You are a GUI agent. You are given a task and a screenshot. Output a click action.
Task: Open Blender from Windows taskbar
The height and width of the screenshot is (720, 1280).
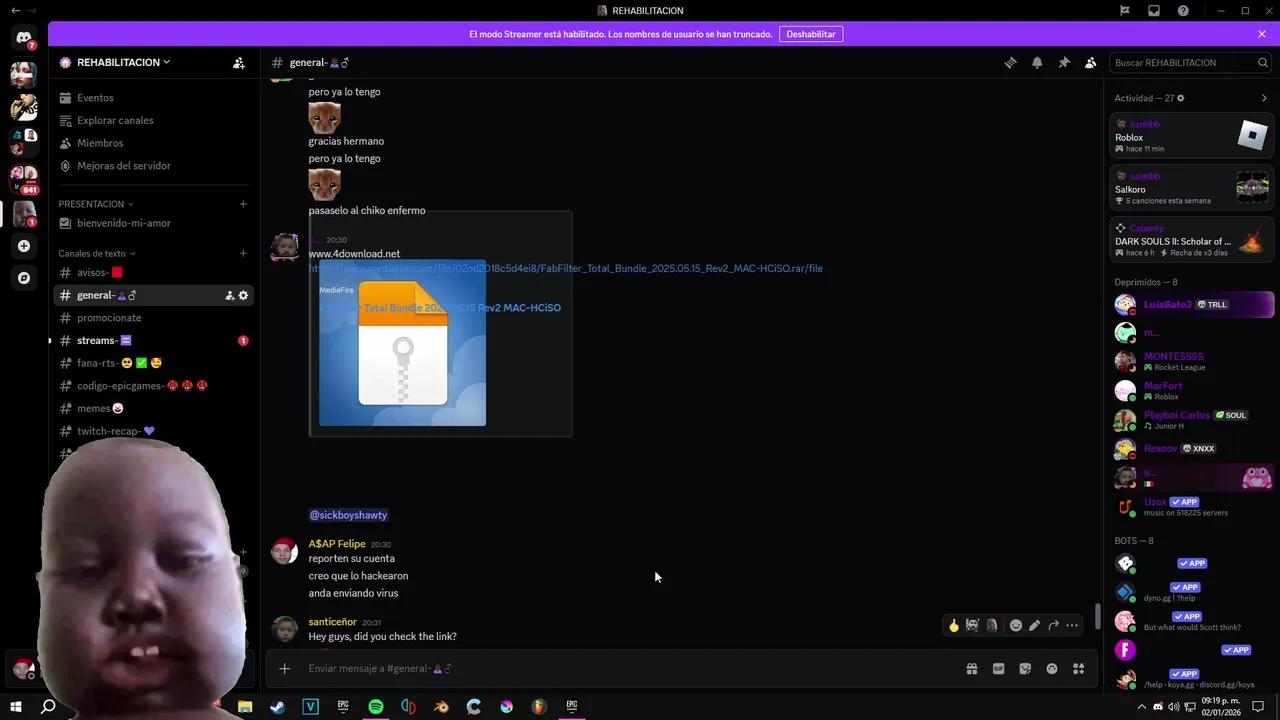pos(441,707)
